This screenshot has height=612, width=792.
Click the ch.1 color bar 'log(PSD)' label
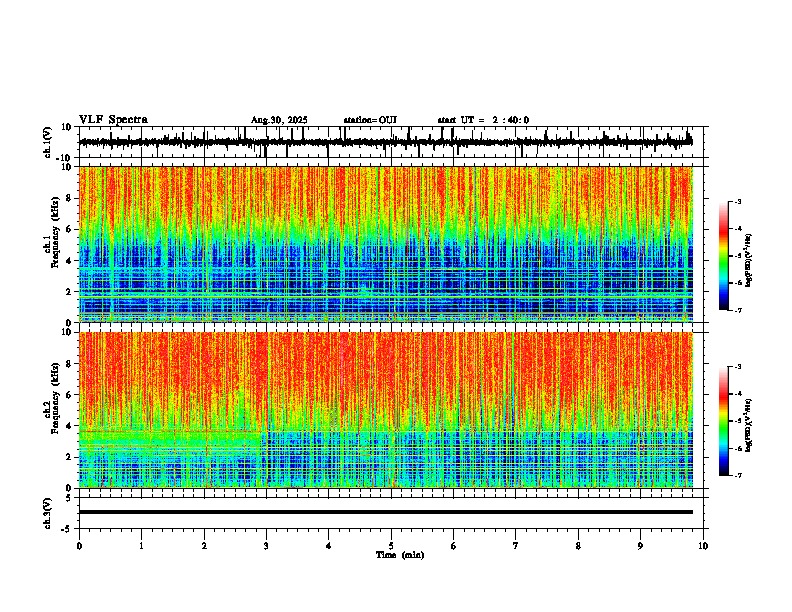pyautogui.click(x=748, y=260)
